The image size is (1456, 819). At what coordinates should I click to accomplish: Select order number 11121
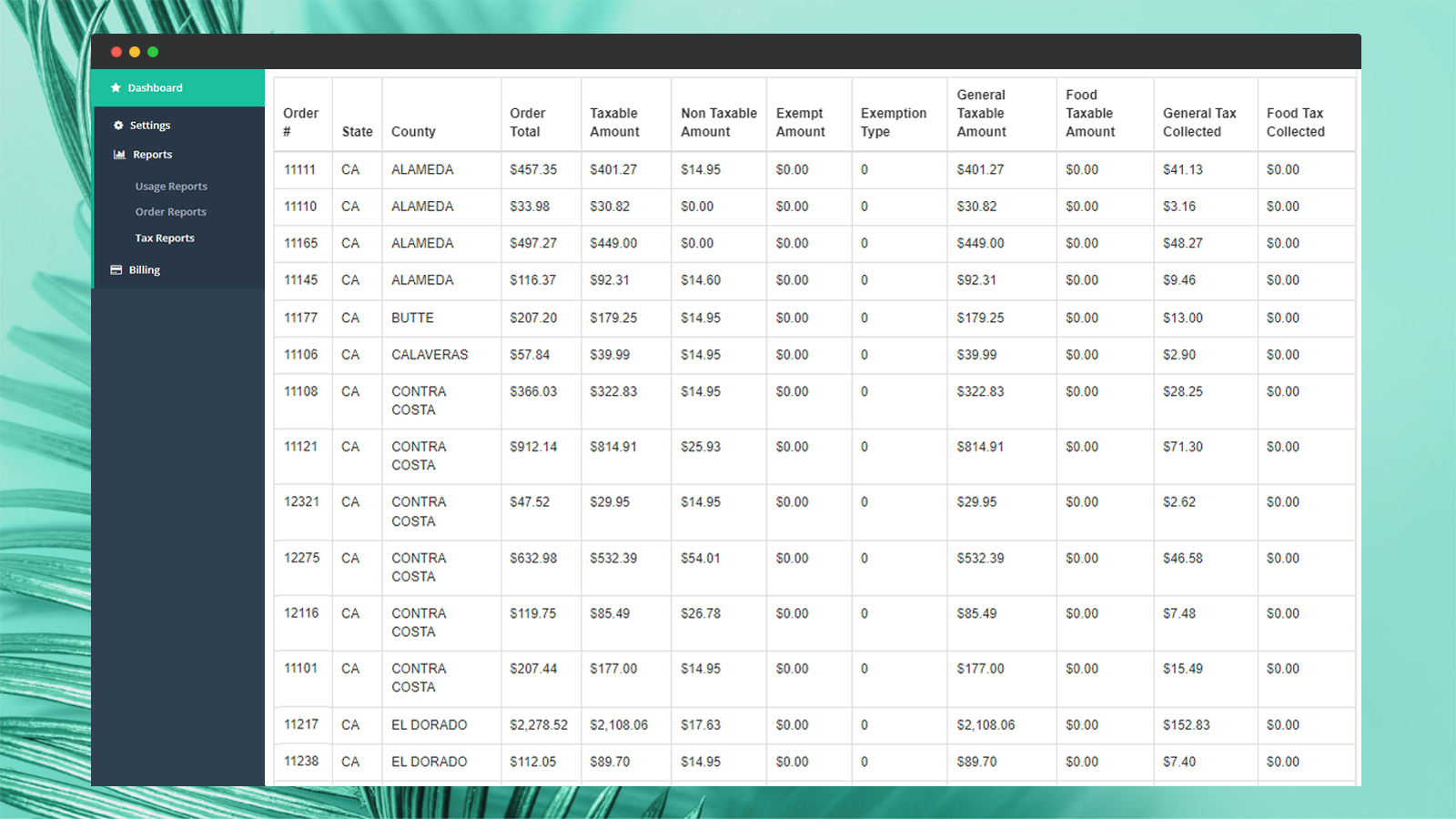pyautogui.click(x=300, y=447)
